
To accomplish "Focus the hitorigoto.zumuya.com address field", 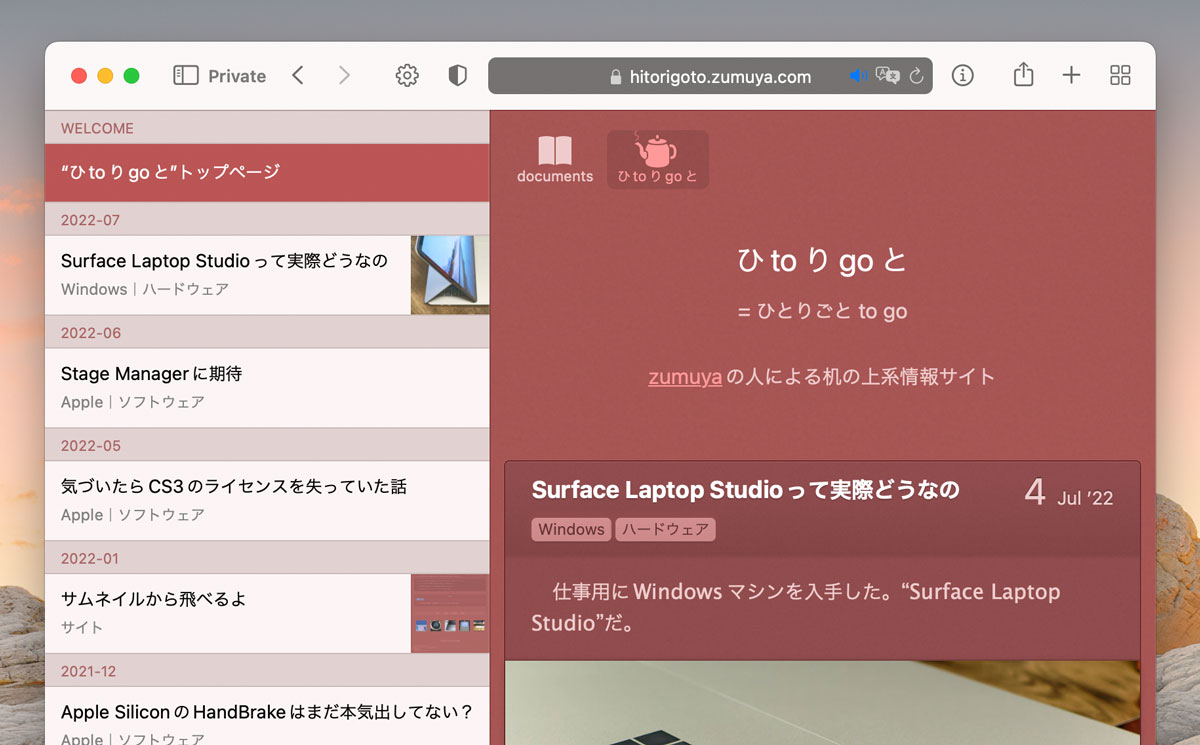I will (710, 76).
